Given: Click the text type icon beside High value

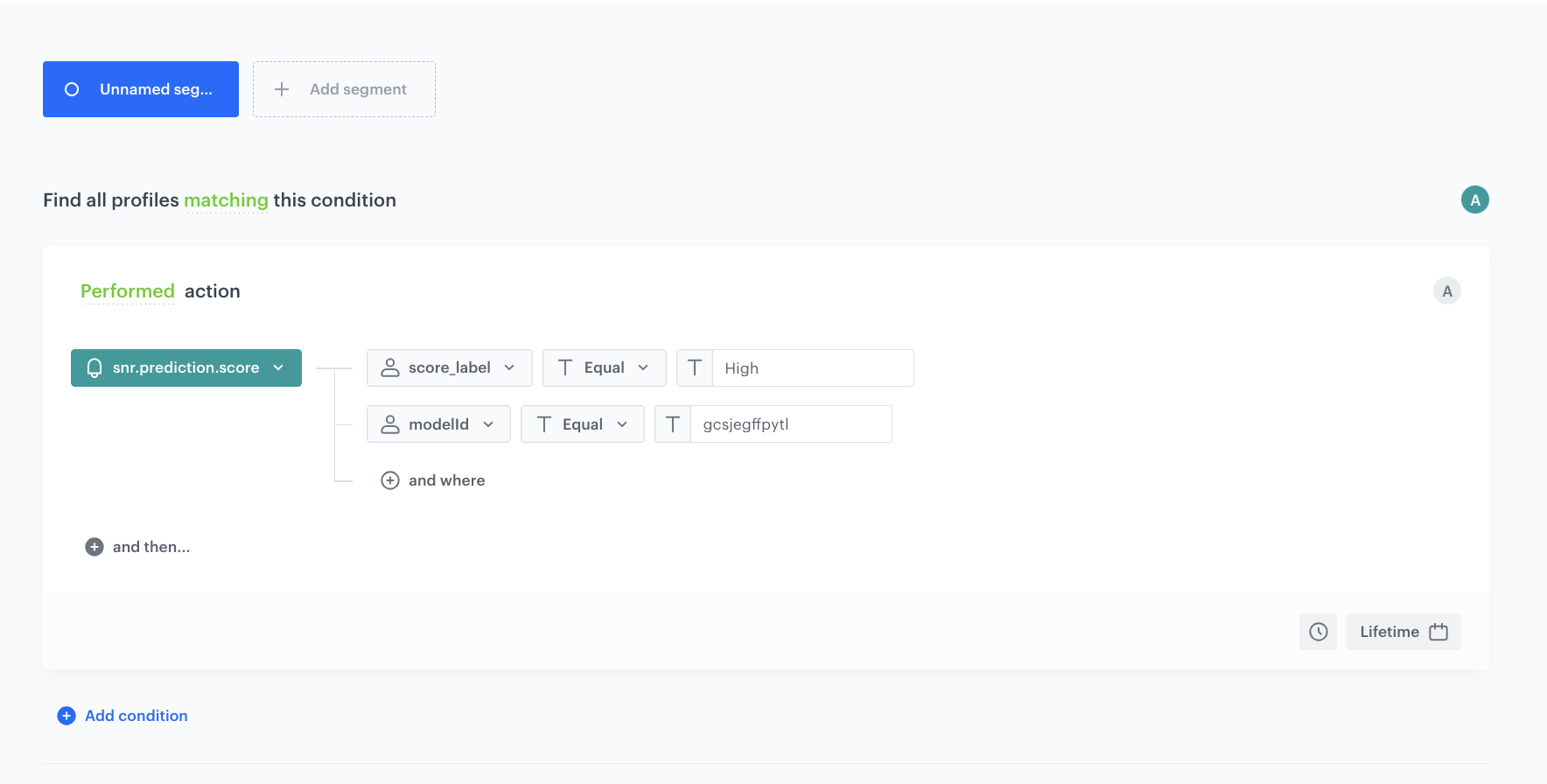Looking at the screenshot, I should tap(695, 368).
